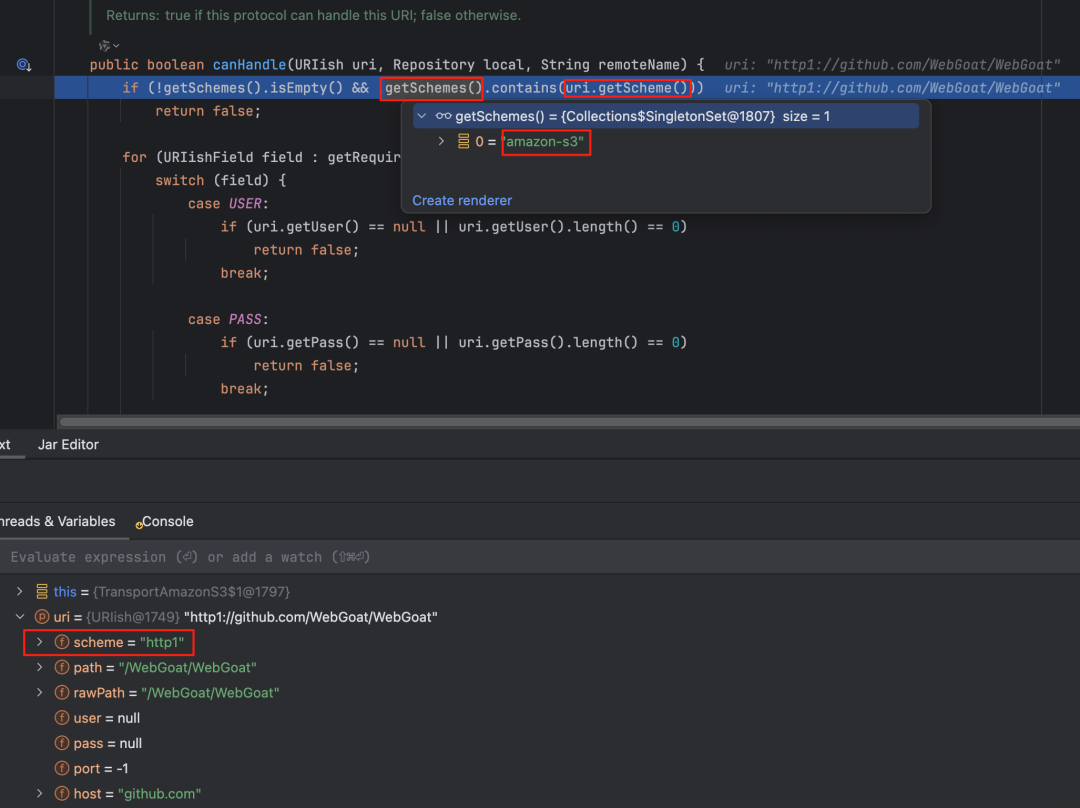Collapse the getSchemes() node in the popup

[422, 116]
